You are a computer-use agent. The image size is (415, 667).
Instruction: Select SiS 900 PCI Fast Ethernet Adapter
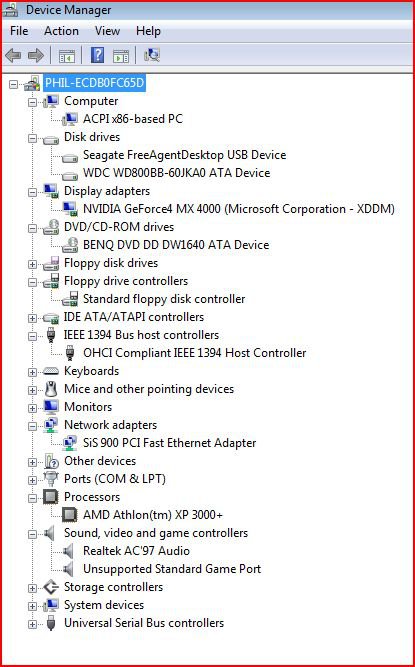tap(170, 443)
